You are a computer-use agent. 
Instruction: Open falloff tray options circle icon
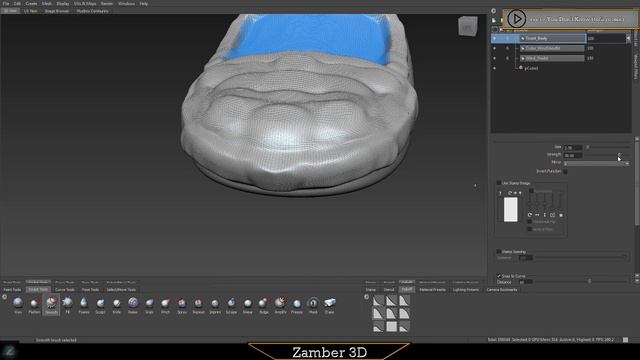(x=367, y=297)
